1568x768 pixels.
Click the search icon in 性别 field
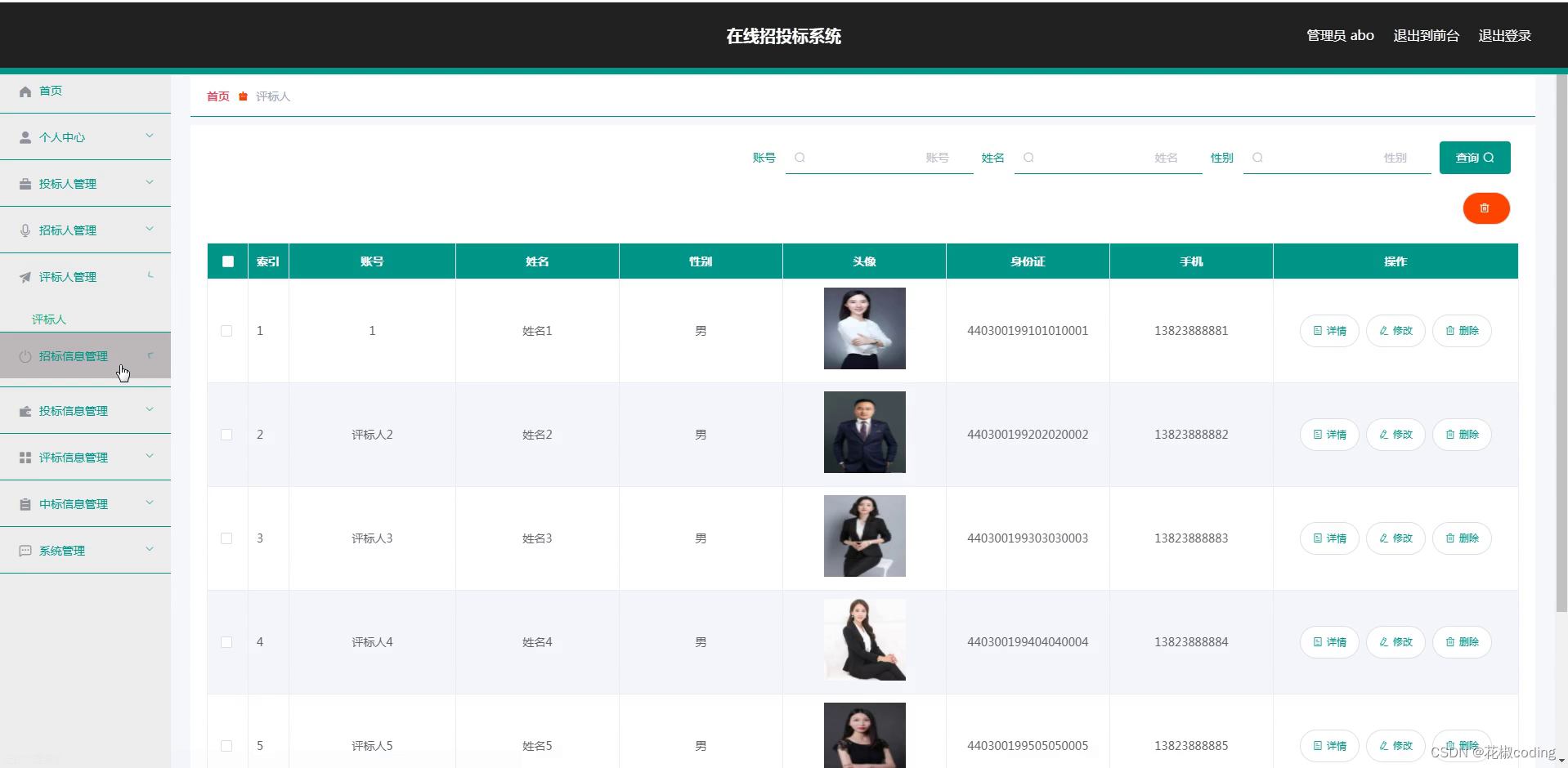[x=1257, y=158]
